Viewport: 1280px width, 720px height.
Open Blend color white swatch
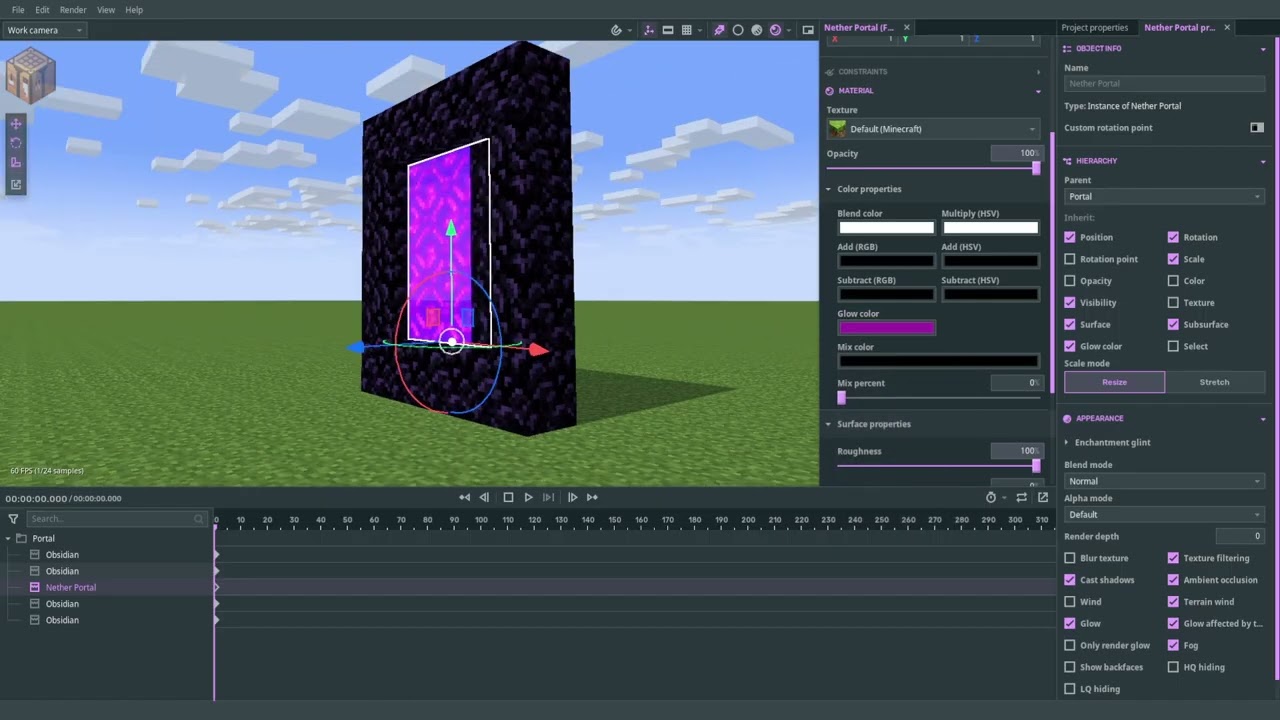(887, 228)
